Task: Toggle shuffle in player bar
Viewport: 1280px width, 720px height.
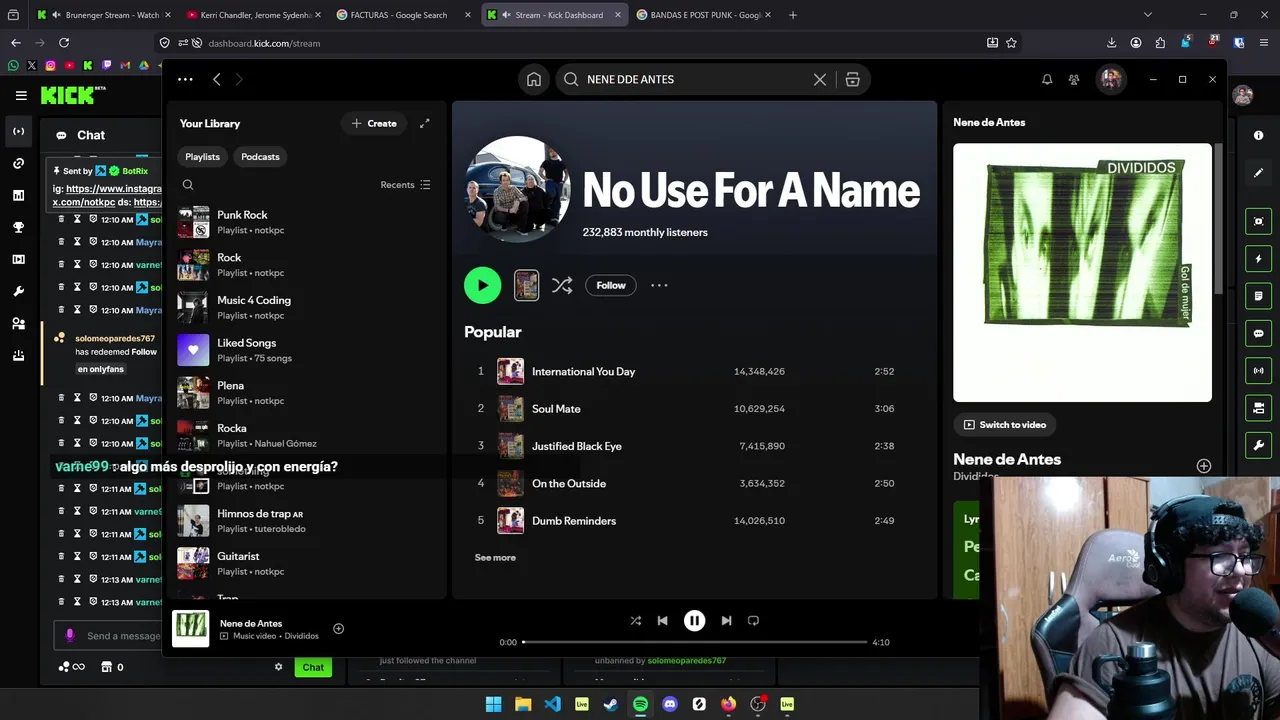Action: click(x=635, y=620)
